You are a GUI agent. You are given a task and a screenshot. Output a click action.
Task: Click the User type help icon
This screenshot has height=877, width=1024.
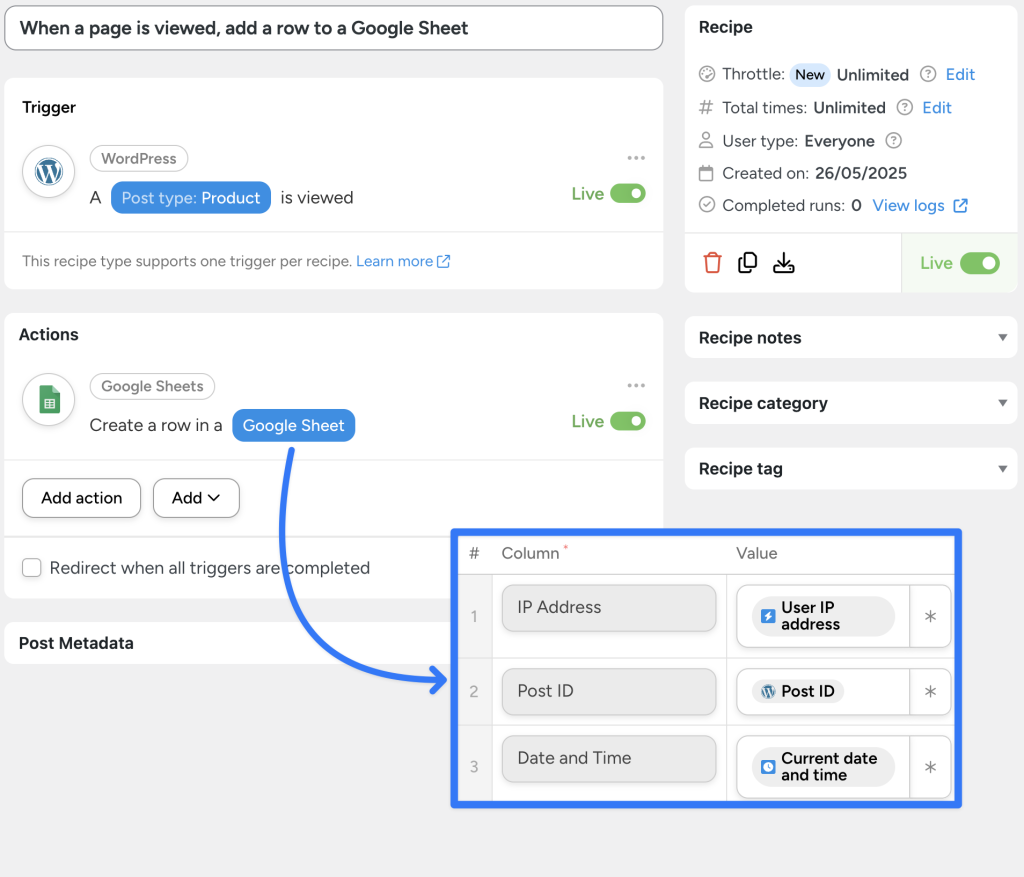click(x=892, y=141)
